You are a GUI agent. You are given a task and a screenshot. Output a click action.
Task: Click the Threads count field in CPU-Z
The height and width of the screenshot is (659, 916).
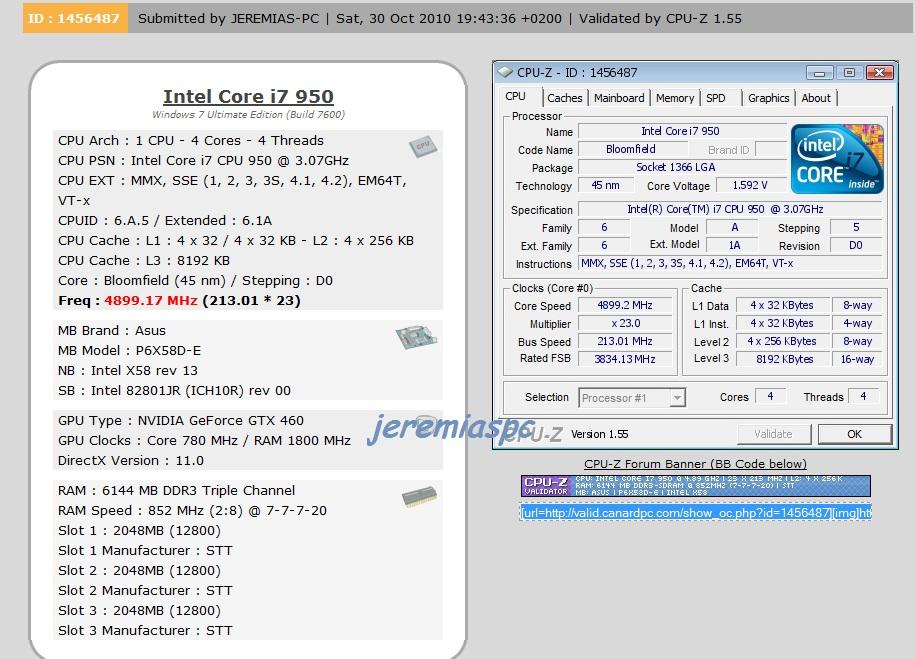pyautogui.click(x=863, y=396)
